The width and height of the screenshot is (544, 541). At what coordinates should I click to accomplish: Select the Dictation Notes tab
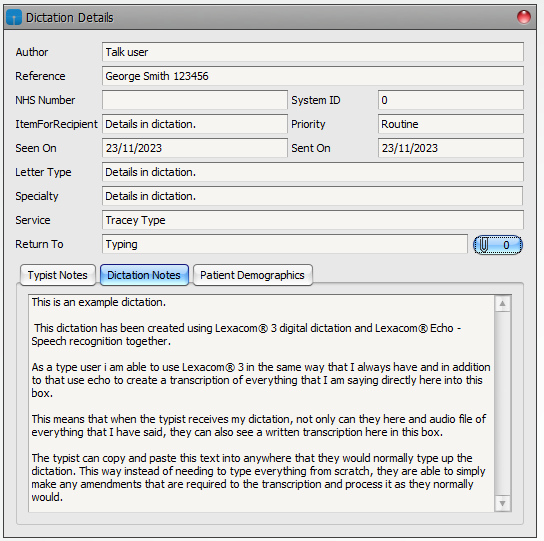pyautogui.click(x=144, y=275)
